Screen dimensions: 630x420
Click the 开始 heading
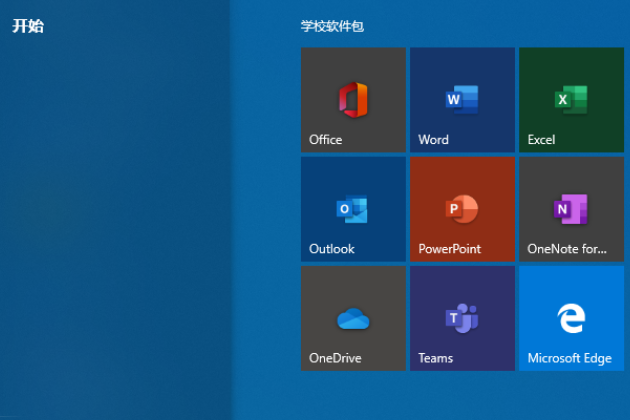[x=28, y=26]
